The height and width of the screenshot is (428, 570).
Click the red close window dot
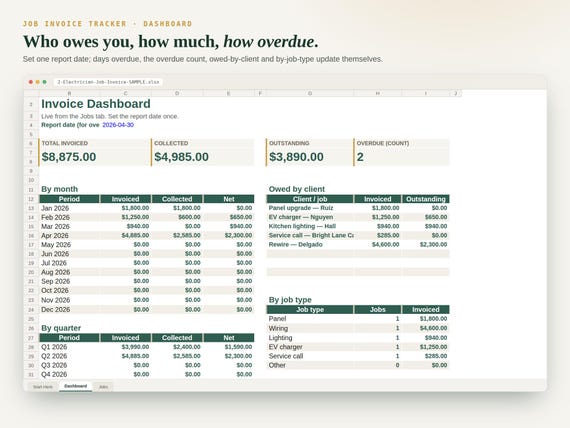click(x=31, y=82)
